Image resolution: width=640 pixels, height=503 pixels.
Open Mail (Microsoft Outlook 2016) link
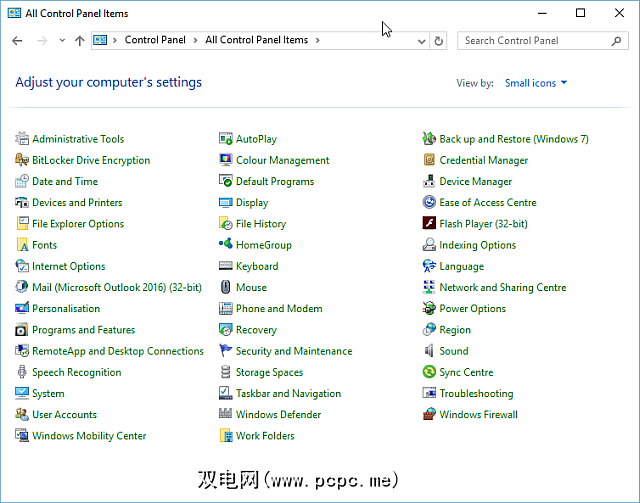click(x=117, y=288)
